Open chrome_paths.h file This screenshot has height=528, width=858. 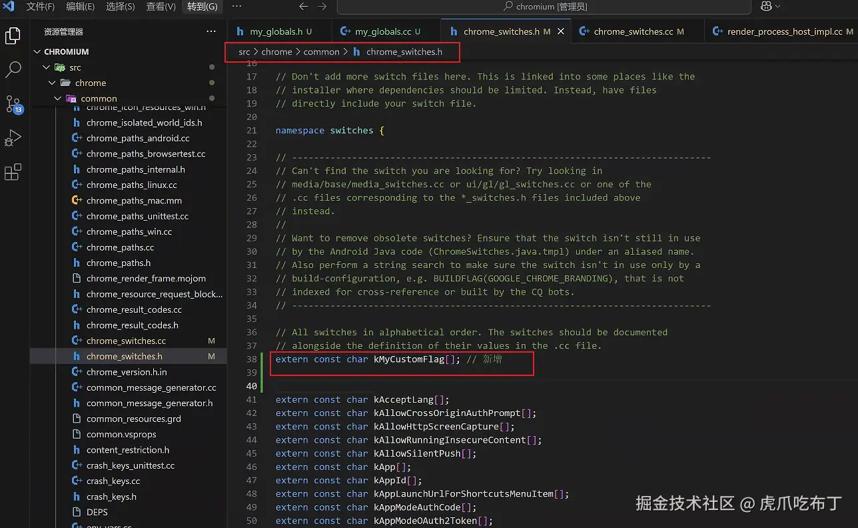pyautogui.click(x=118, y=263)
